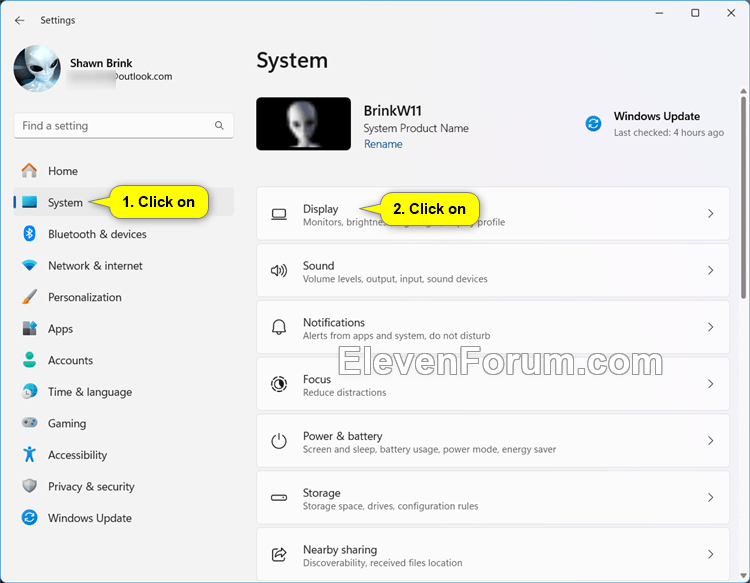Expand the Storage row chevron
The height and width of the screenshot is (583, 750).
pyautogui.click(x=710, y=498)
